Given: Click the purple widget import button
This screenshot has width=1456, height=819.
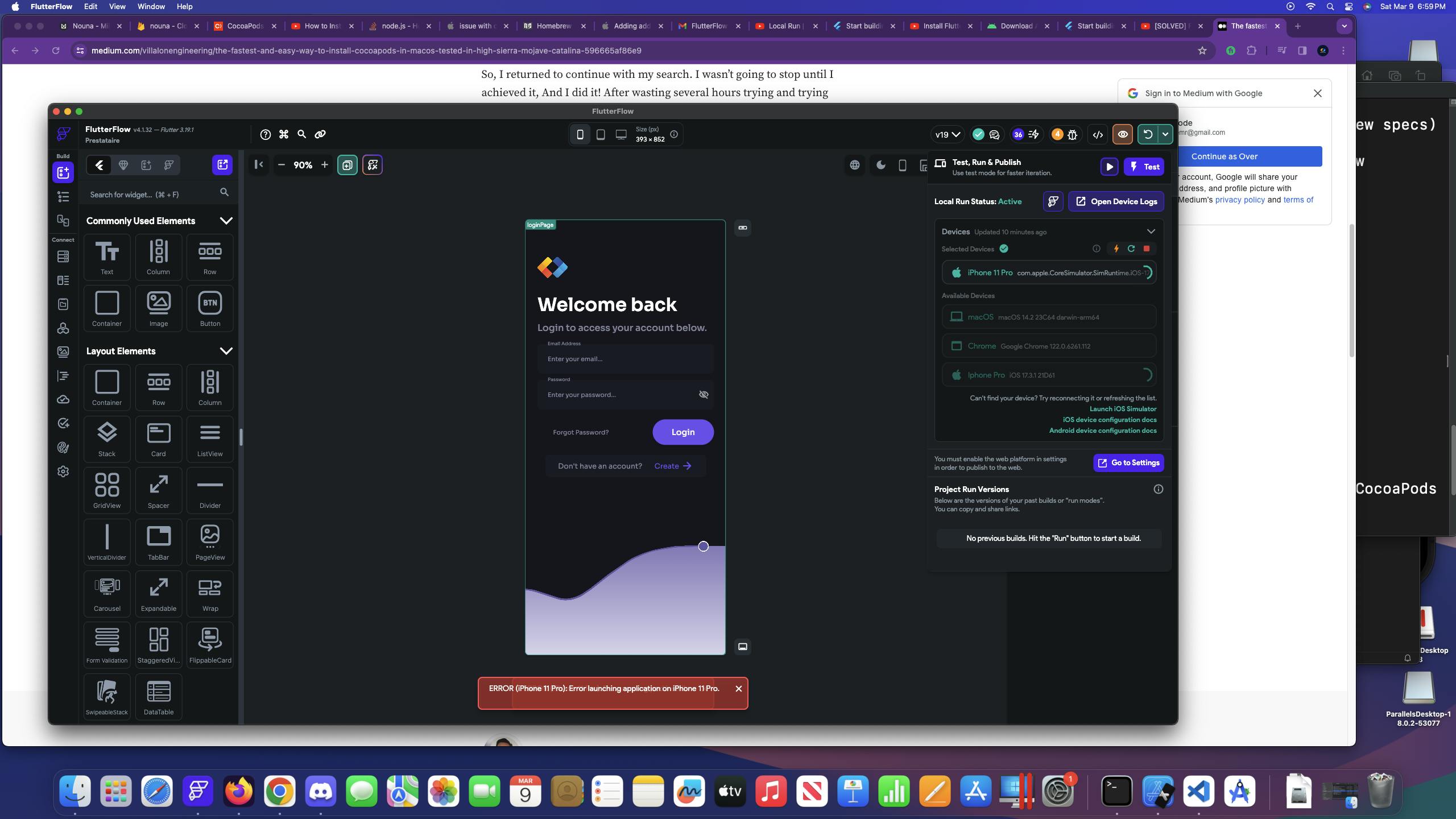Looking at the screenshot, I should (222, 165).
